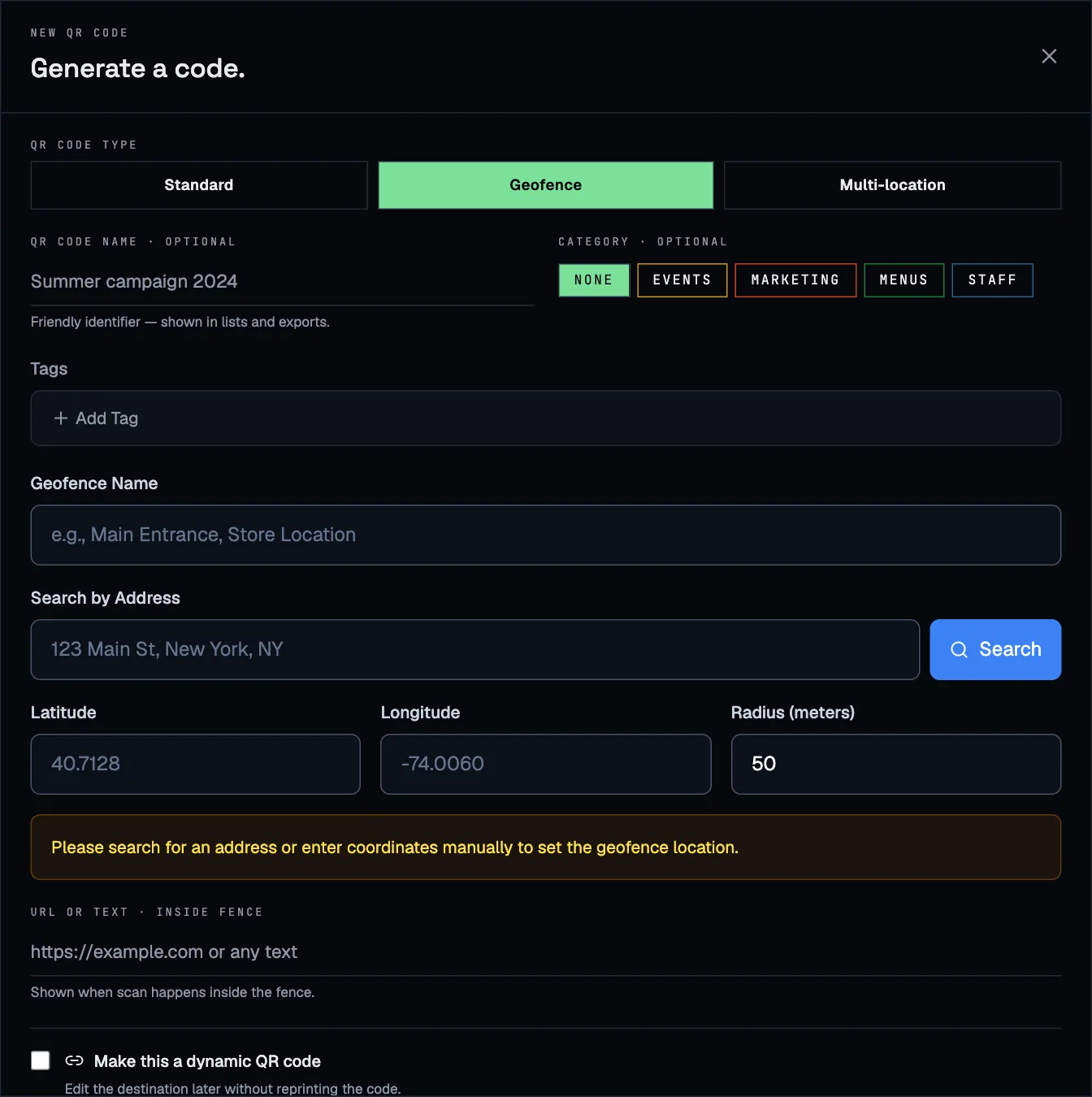This screenshot has height=1097, width=1092.
Task: Choose the NONE category chip
Action: [594, 280]
